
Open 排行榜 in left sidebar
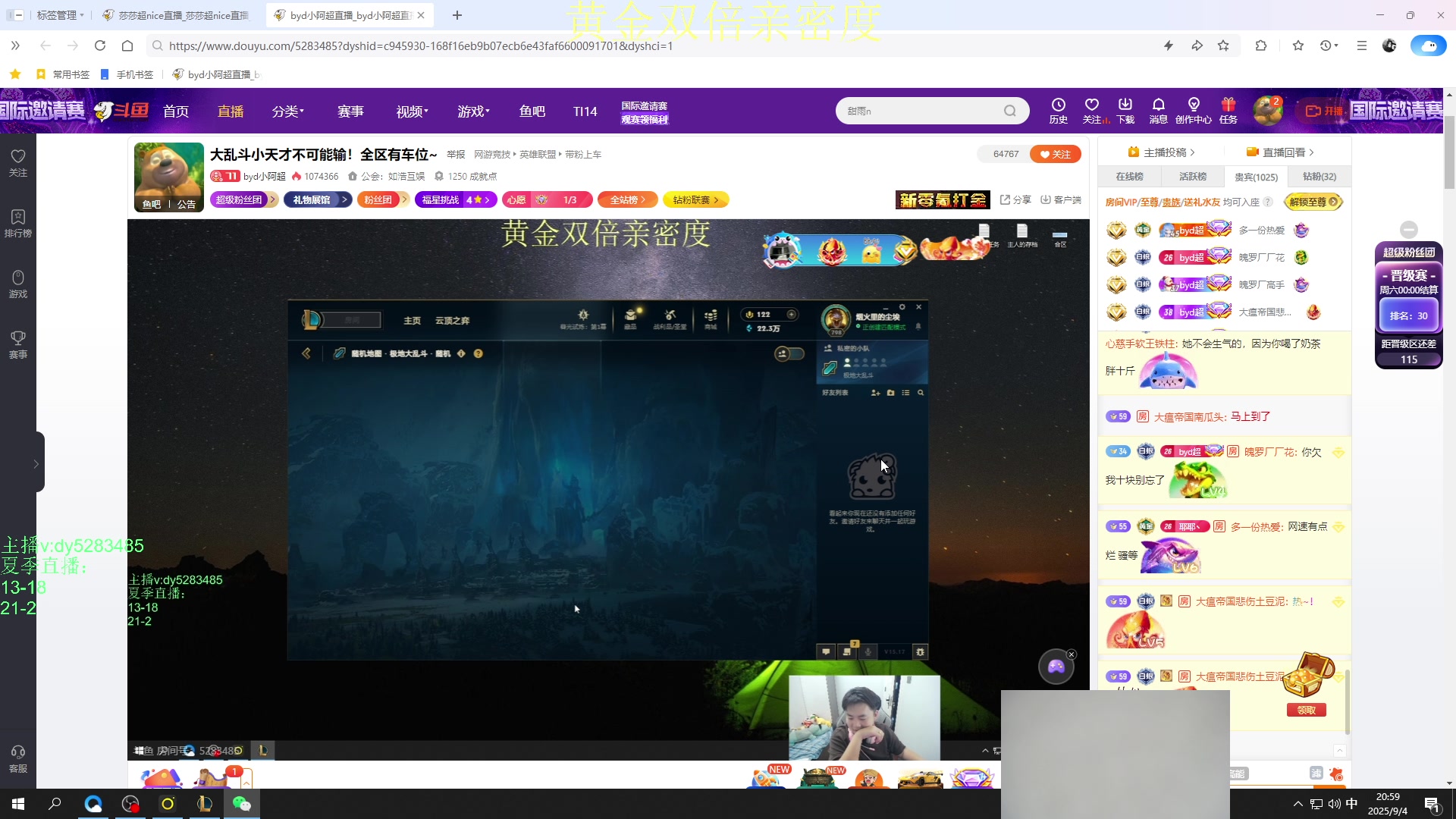(18, 224)
